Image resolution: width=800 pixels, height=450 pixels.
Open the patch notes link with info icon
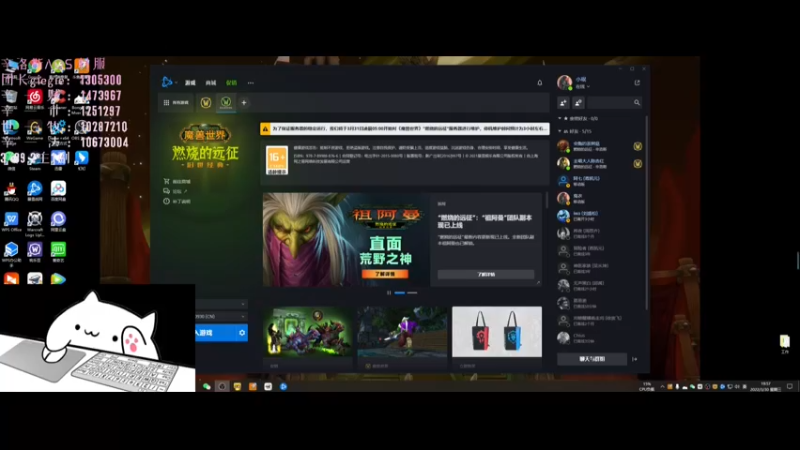pos(177,201)
